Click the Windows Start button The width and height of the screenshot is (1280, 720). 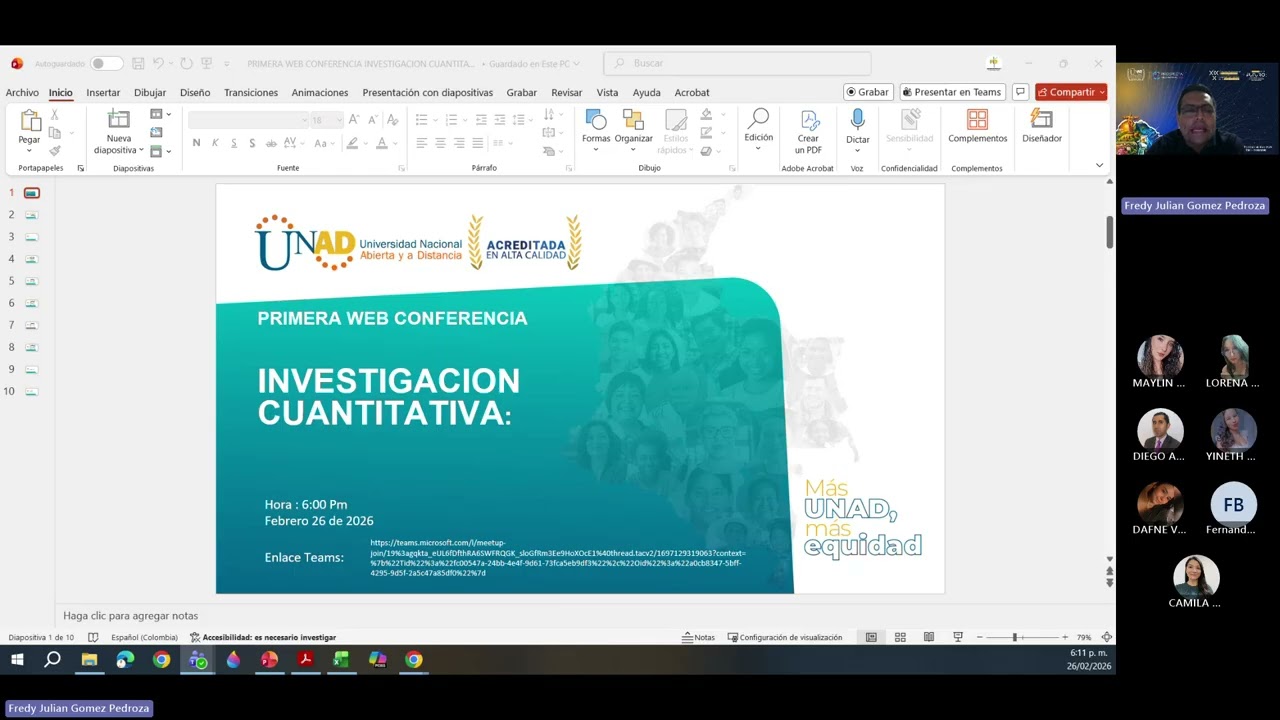click(17, 660)
